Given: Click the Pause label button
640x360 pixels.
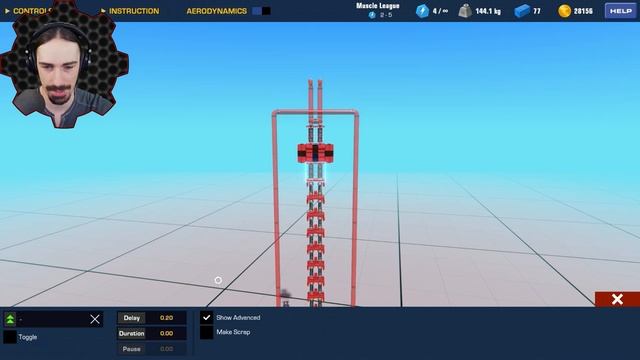Looking at the screenshot, I should pyautogui.click(x=131, y=349).
